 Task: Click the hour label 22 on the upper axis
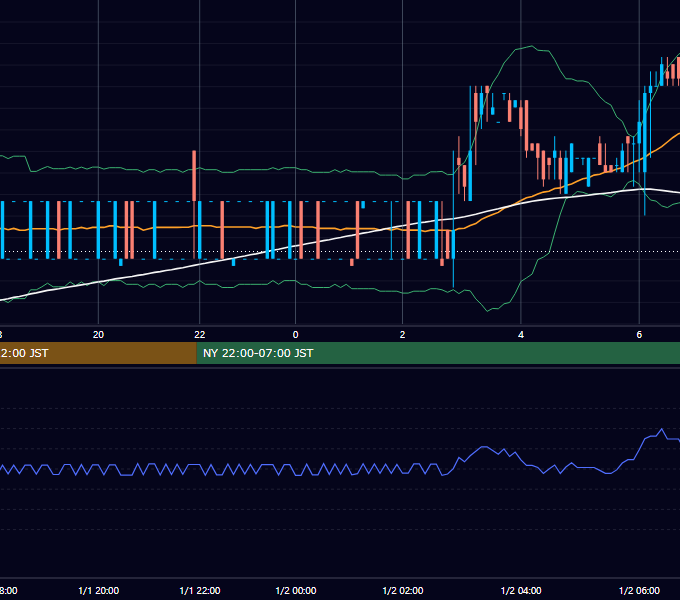(199, 335)
